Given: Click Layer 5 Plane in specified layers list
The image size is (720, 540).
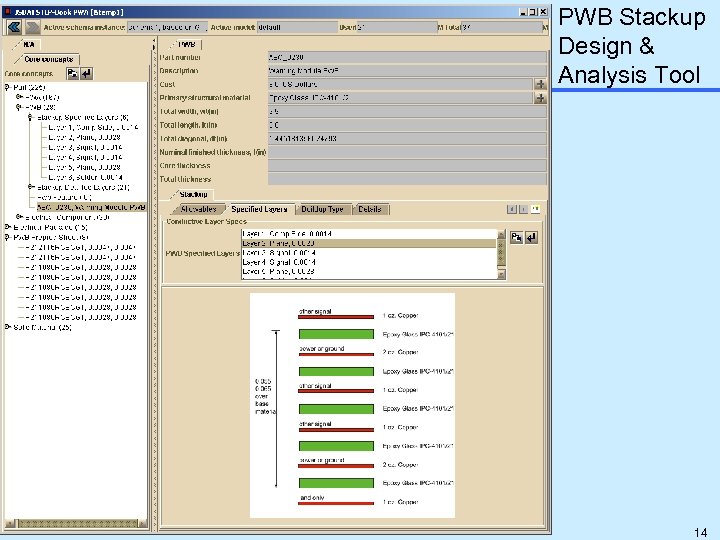Looking at the screenshot, I should 369,271.
